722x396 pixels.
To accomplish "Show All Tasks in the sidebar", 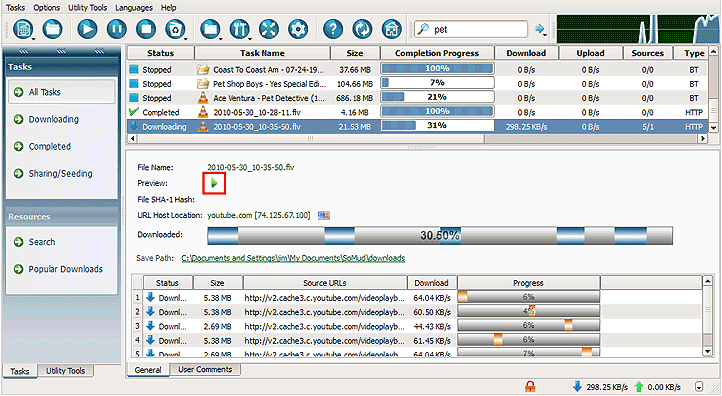I will (x=61, y=92).
